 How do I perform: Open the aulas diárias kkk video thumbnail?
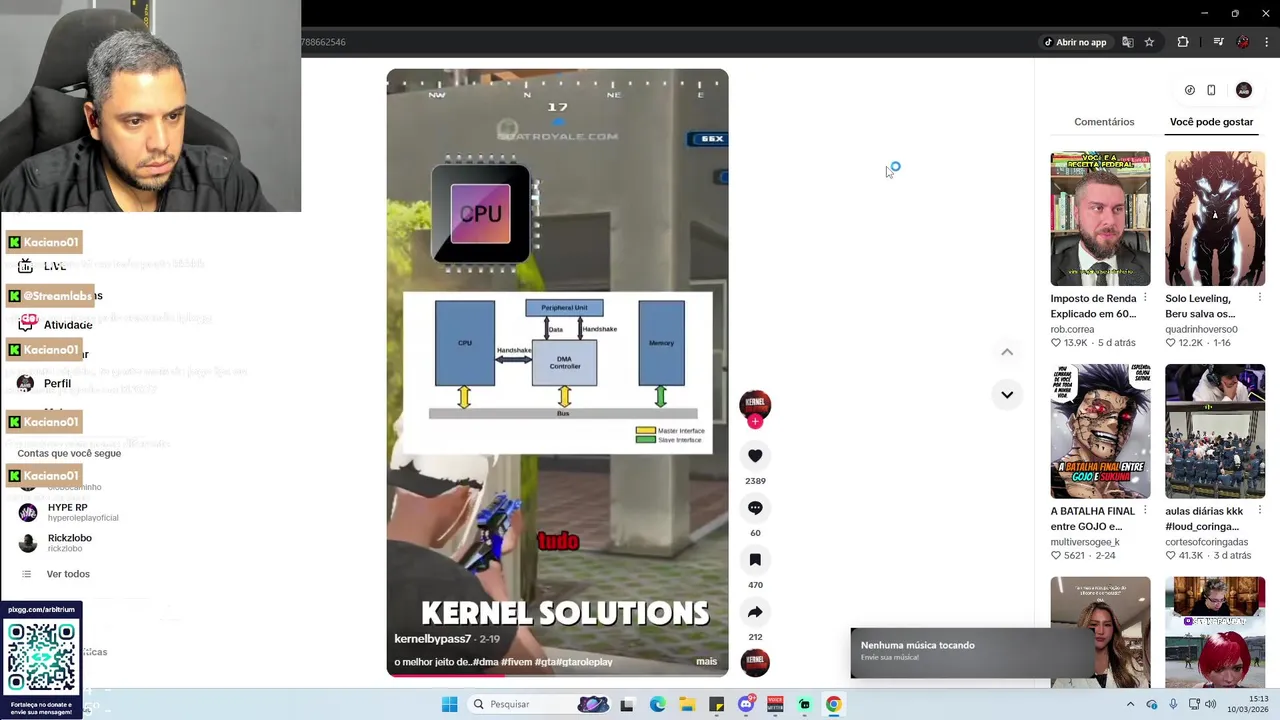click(1215, 431)
